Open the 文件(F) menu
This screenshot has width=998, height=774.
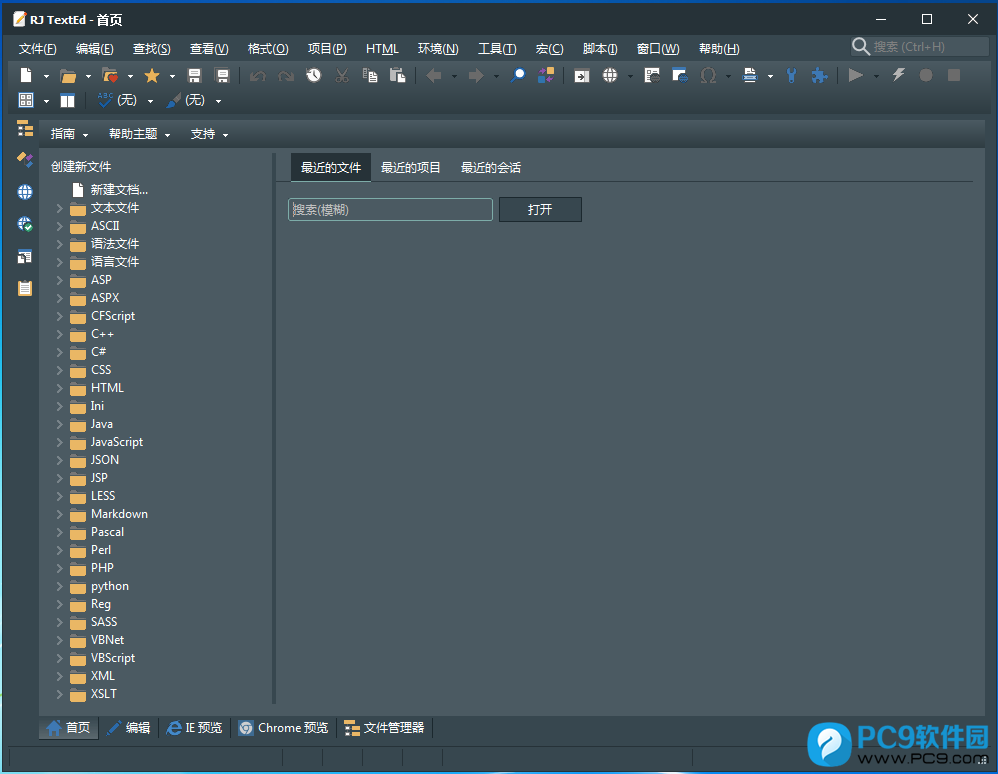click(38, 49)
